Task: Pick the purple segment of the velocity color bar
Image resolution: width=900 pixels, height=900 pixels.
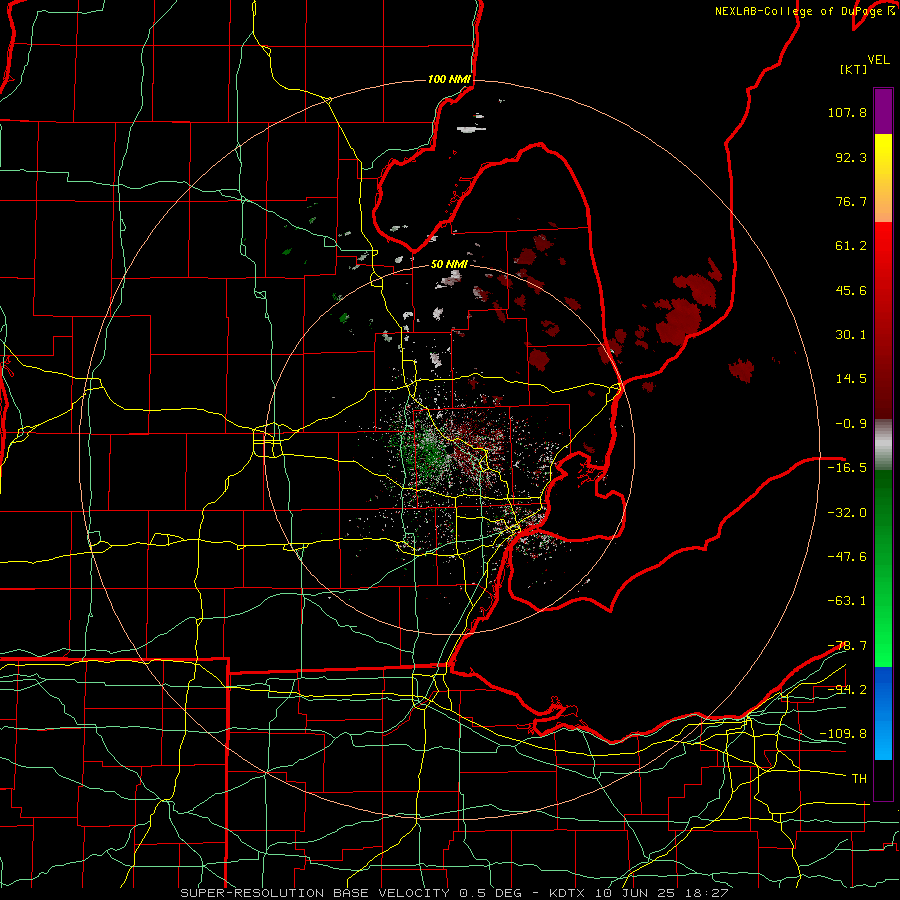Action: (x=883, y=111)
